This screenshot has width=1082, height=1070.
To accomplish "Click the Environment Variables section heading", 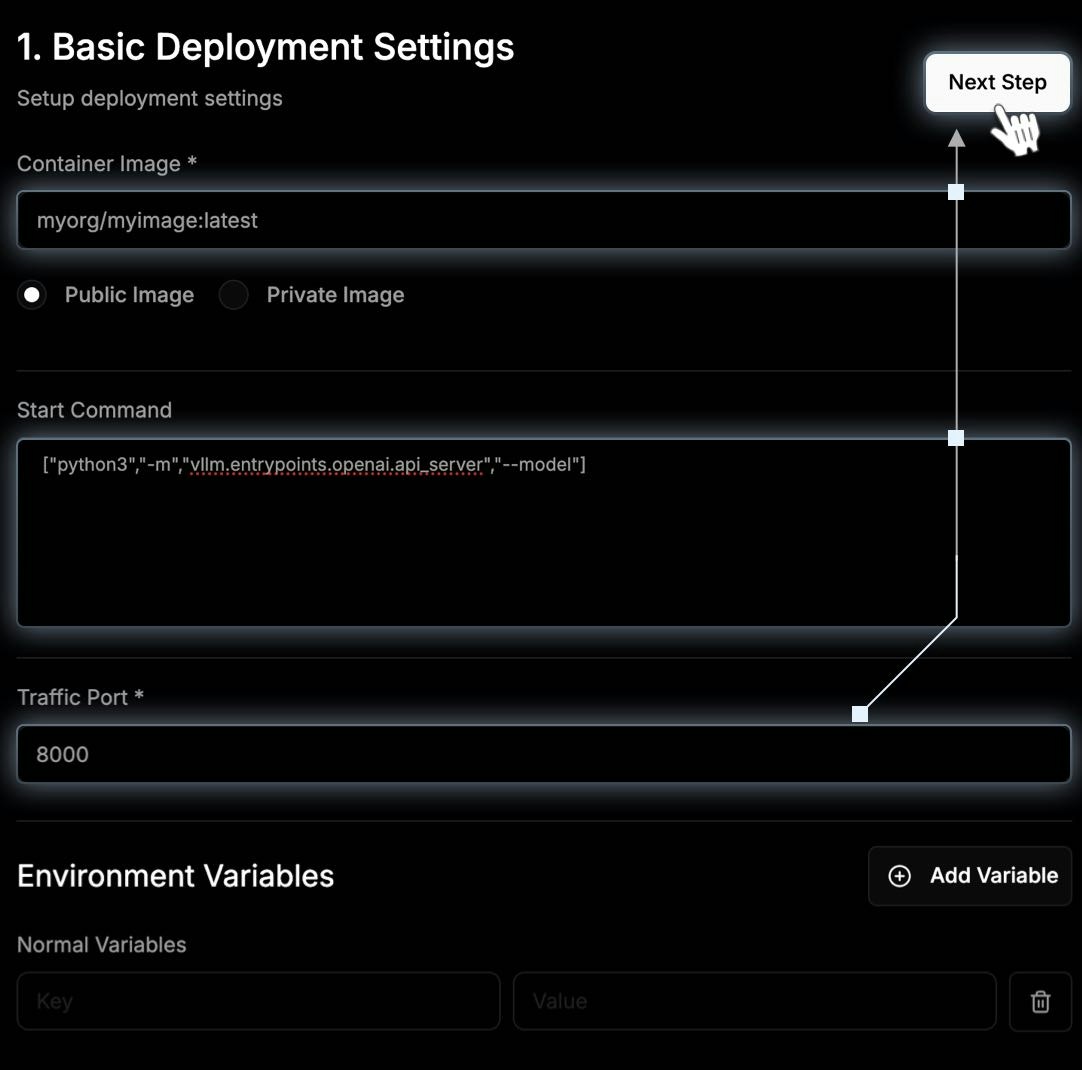I will coord(175,876).
